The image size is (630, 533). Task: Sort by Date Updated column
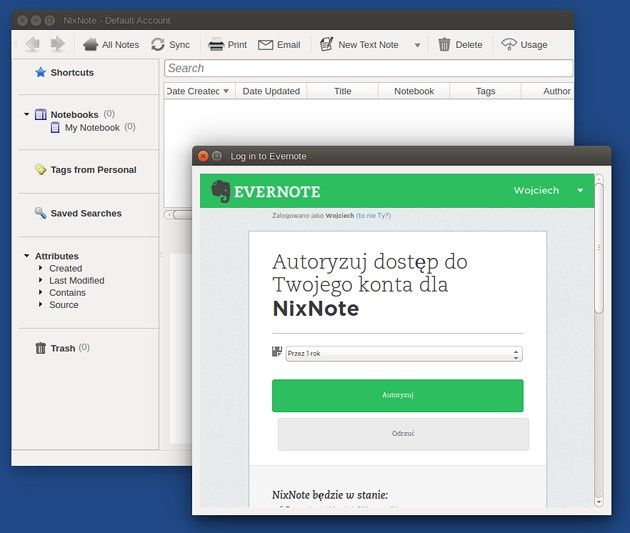[x=271, y=91]
